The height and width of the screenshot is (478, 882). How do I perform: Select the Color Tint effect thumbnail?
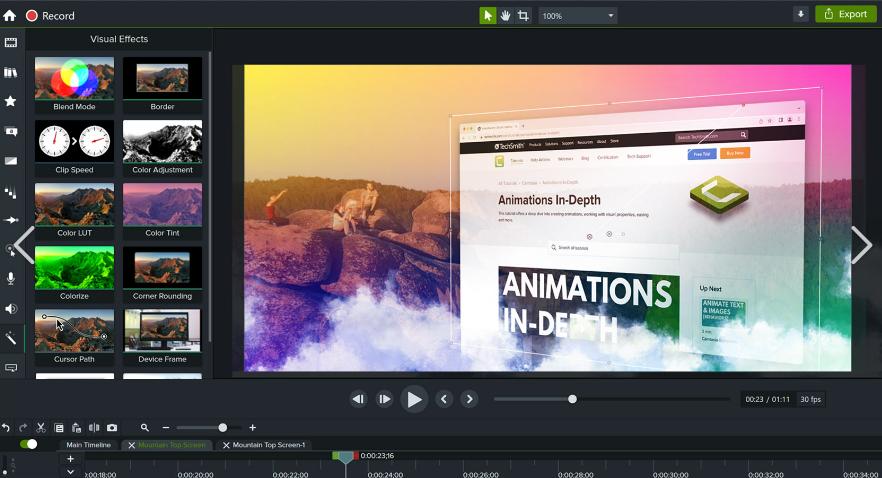162,205
